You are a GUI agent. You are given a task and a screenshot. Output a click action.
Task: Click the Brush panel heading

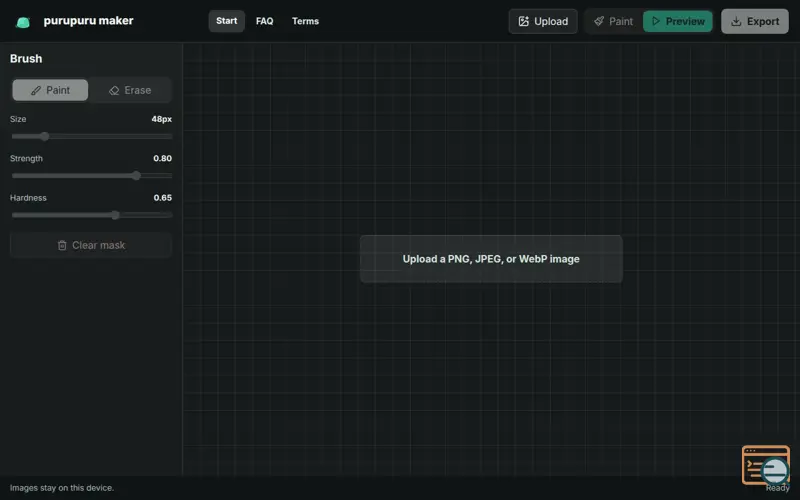[x=26, y=59]
